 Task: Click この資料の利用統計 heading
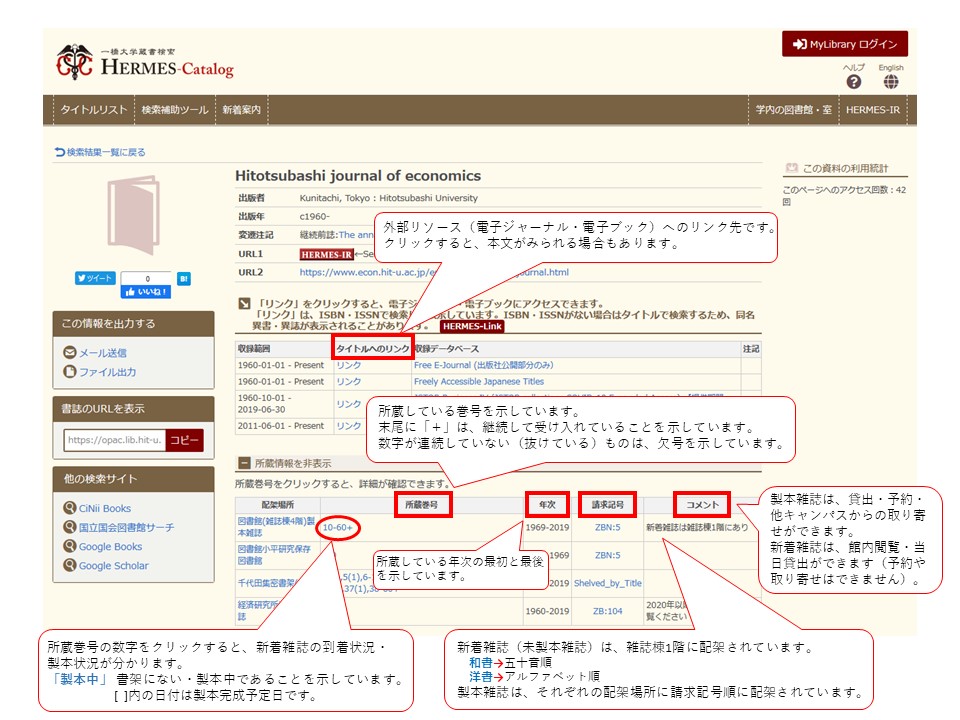coord(845,168)
